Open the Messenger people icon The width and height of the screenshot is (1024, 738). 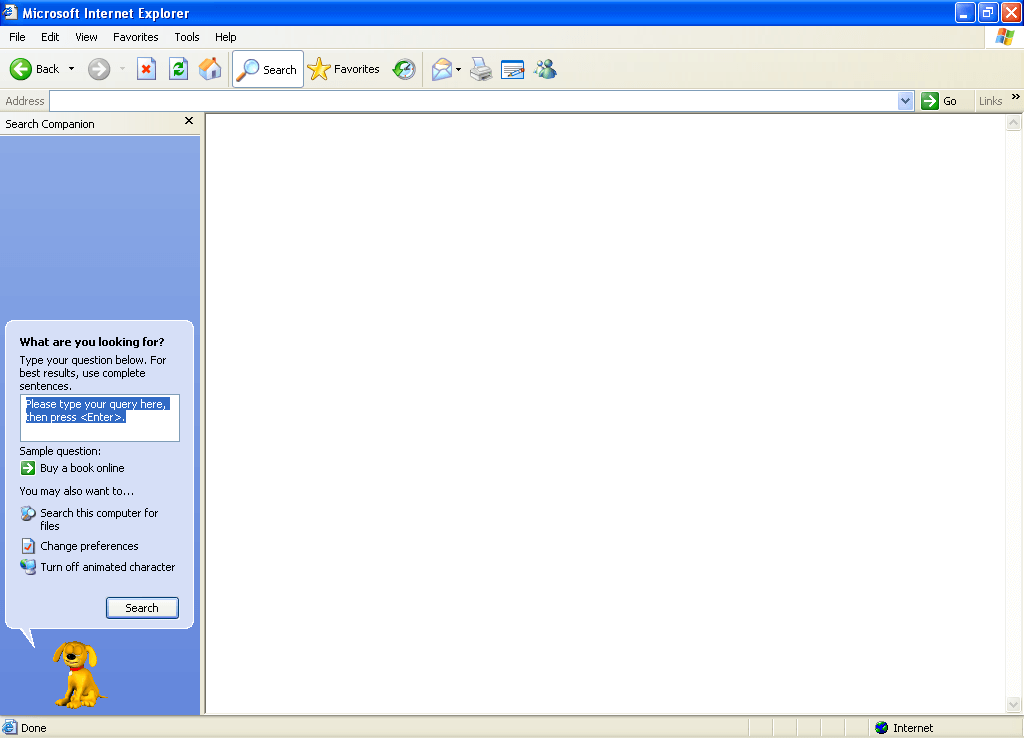click(x=545, y=69)
